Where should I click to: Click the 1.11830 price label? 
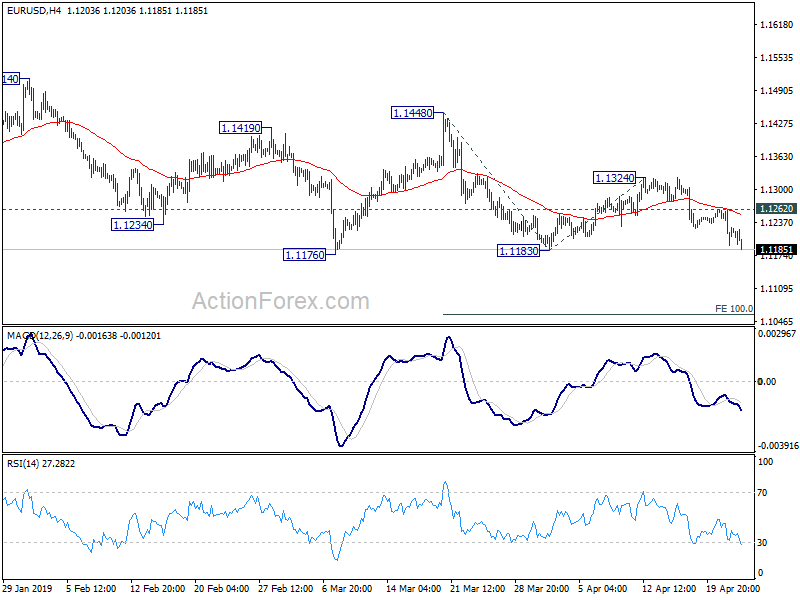pos(518,251)
